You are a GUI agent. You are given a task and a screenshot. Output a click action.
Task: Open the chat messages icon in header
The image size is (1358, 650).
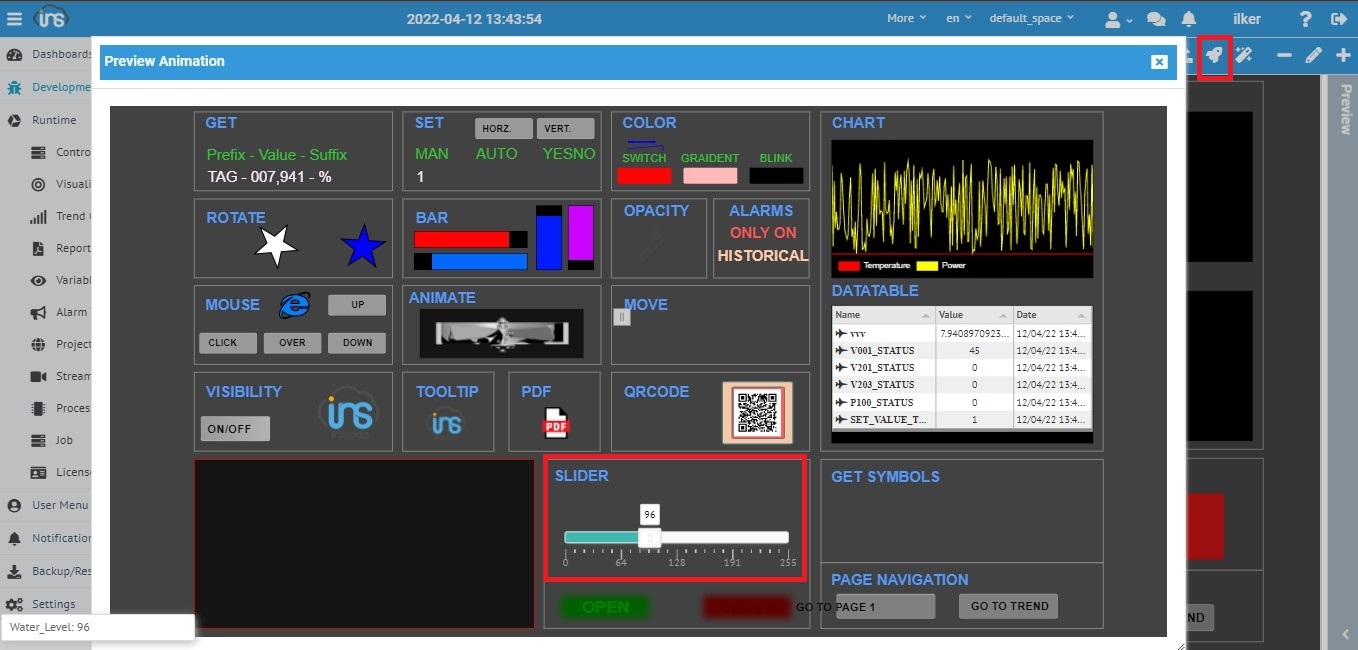1156,19
